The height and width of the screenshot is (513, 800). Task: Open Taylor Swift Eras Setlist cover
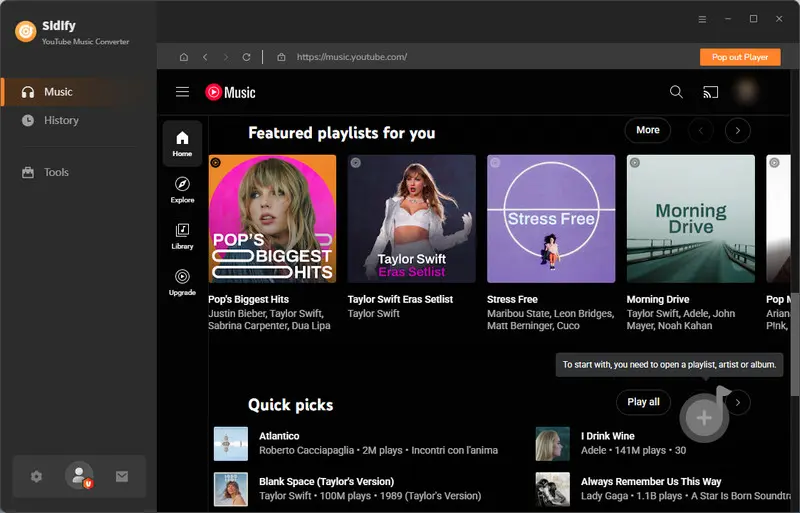(412, 219)
